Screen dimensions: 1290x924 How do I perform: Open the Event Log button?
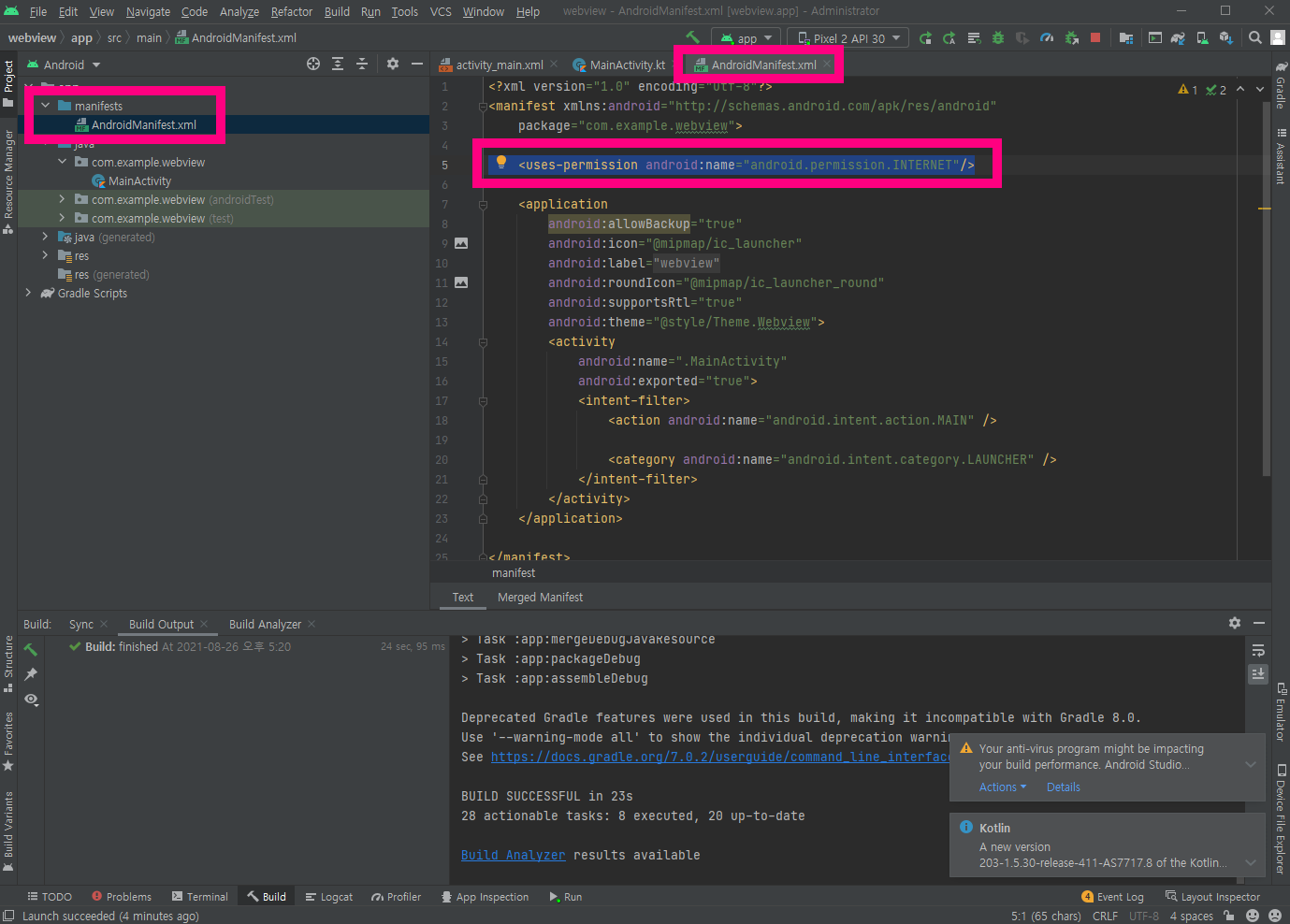[x=1112, y=897]
